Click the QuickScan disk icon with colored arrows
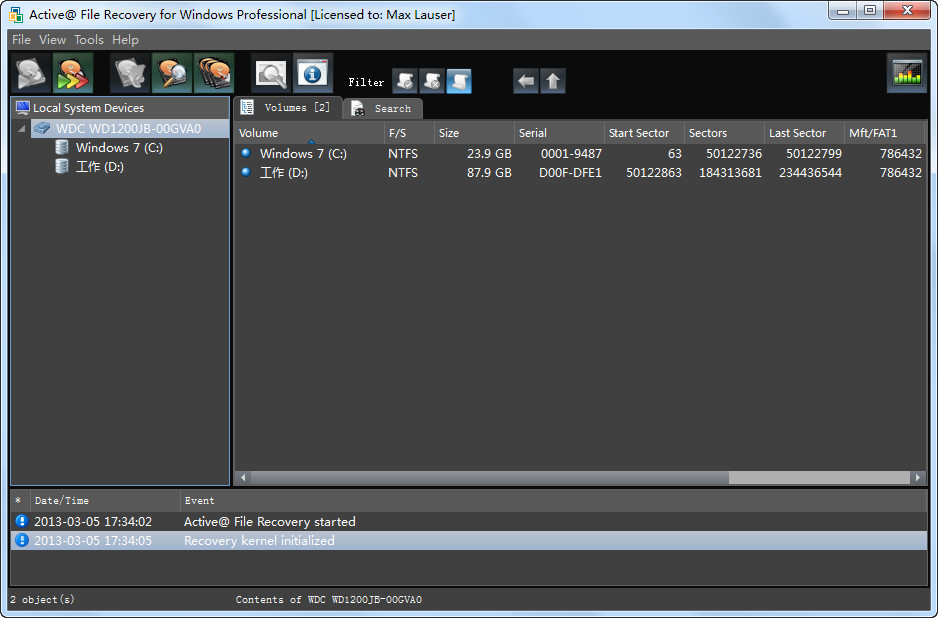This screenshot has width=938, height=618. click(x=73, y=73)
